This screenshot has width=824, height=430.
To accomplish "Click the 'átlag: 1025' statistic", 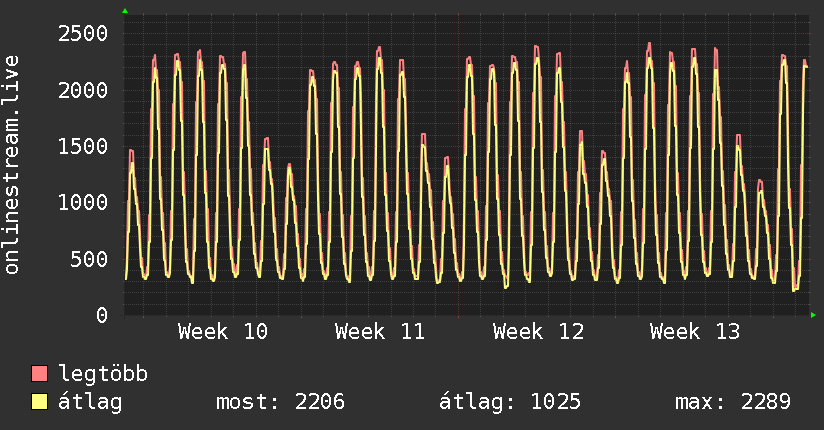I will coord(510,402).
